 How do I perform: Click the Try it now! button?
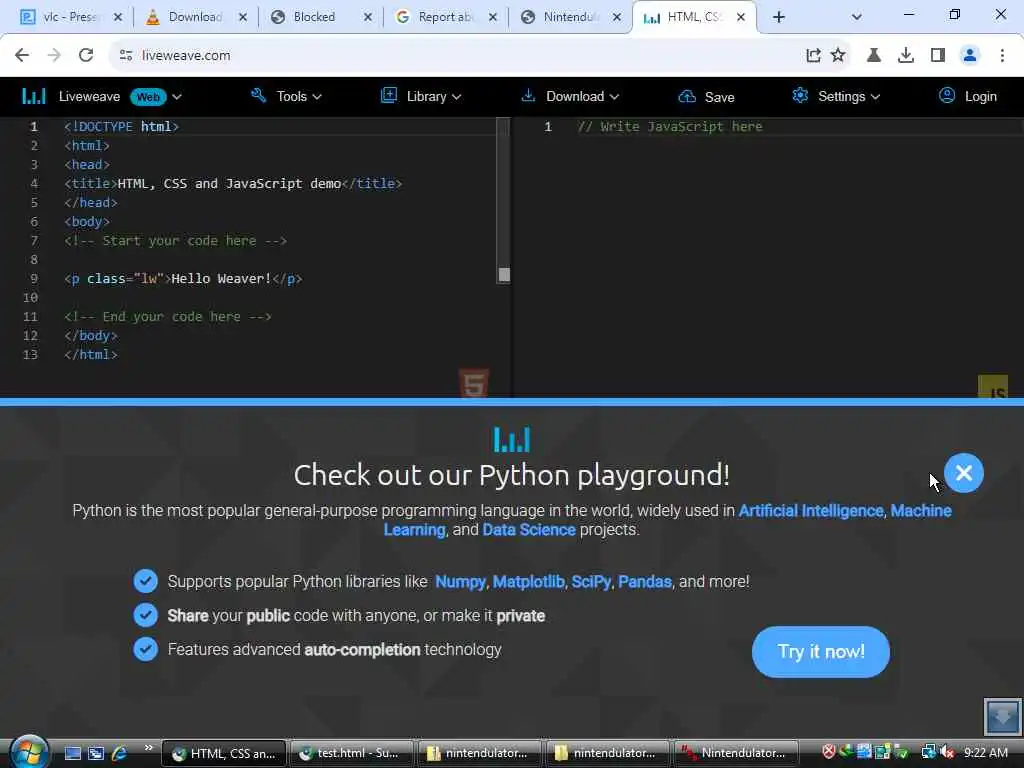(x=821, y=652)
